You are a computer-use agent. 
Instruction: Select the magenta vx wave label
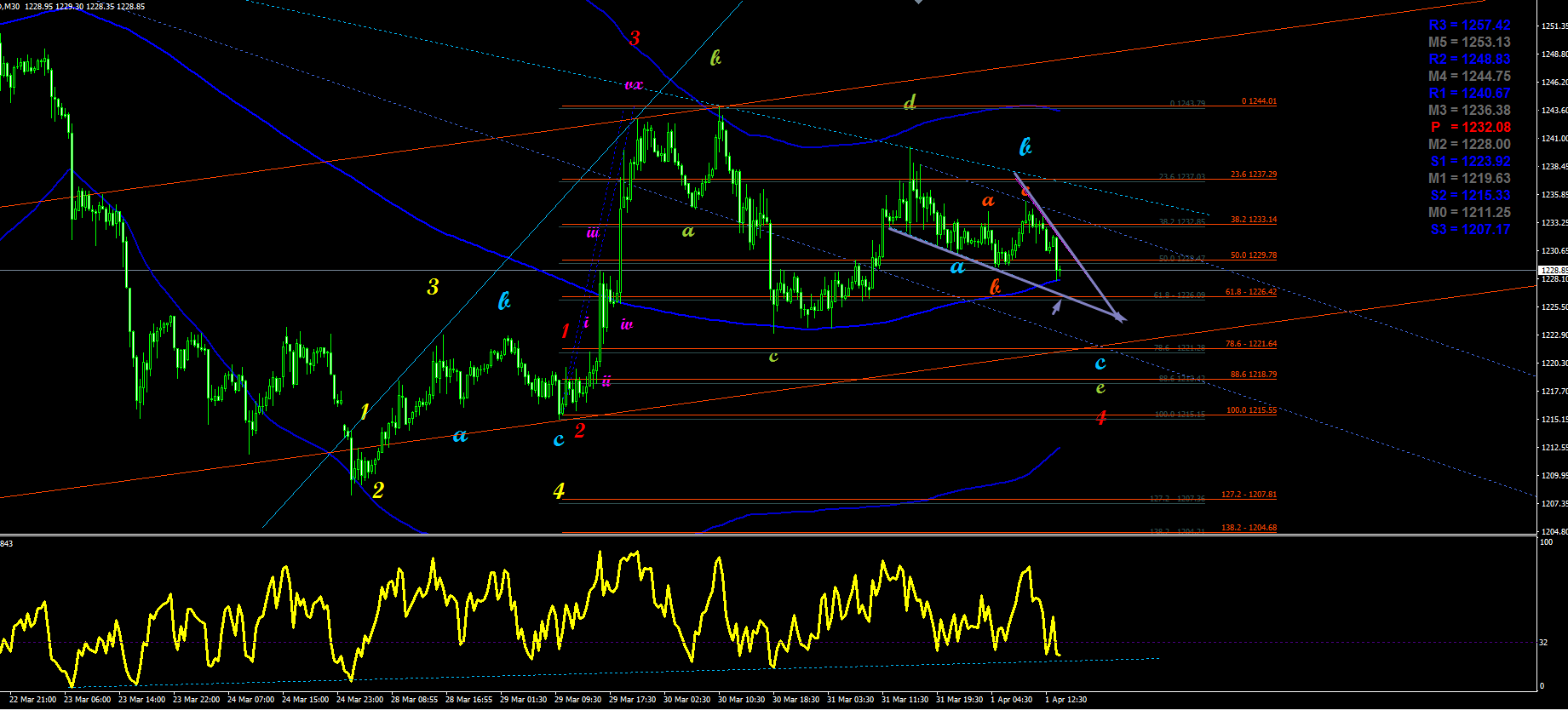[634, 85]
